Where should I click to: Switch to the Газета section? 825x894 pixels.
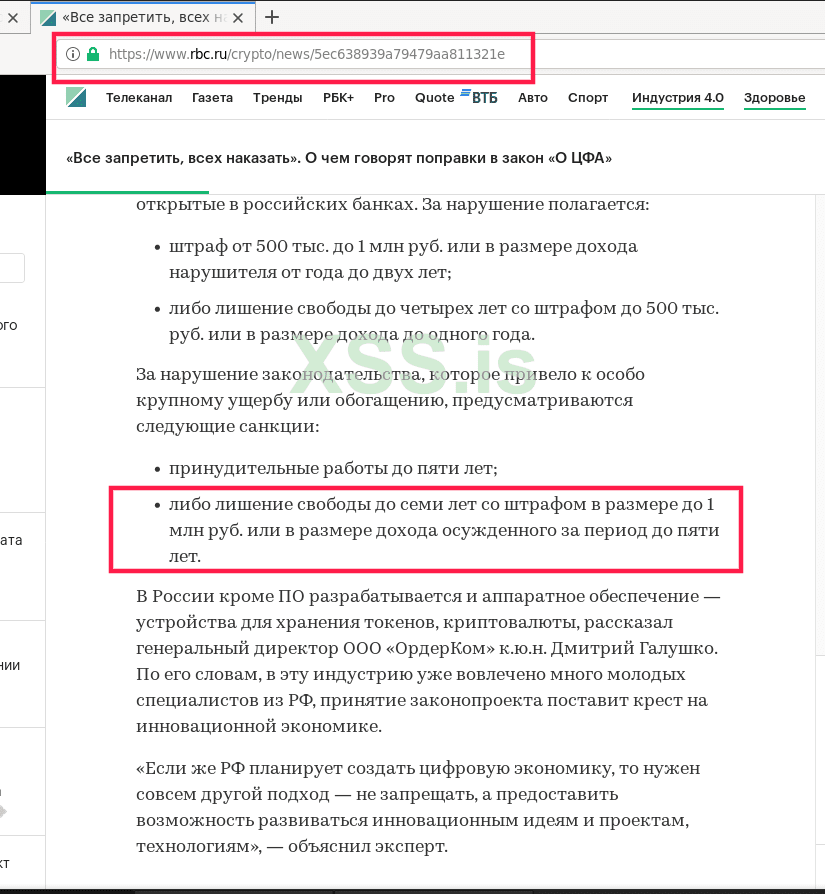click(x=212, y=97)
